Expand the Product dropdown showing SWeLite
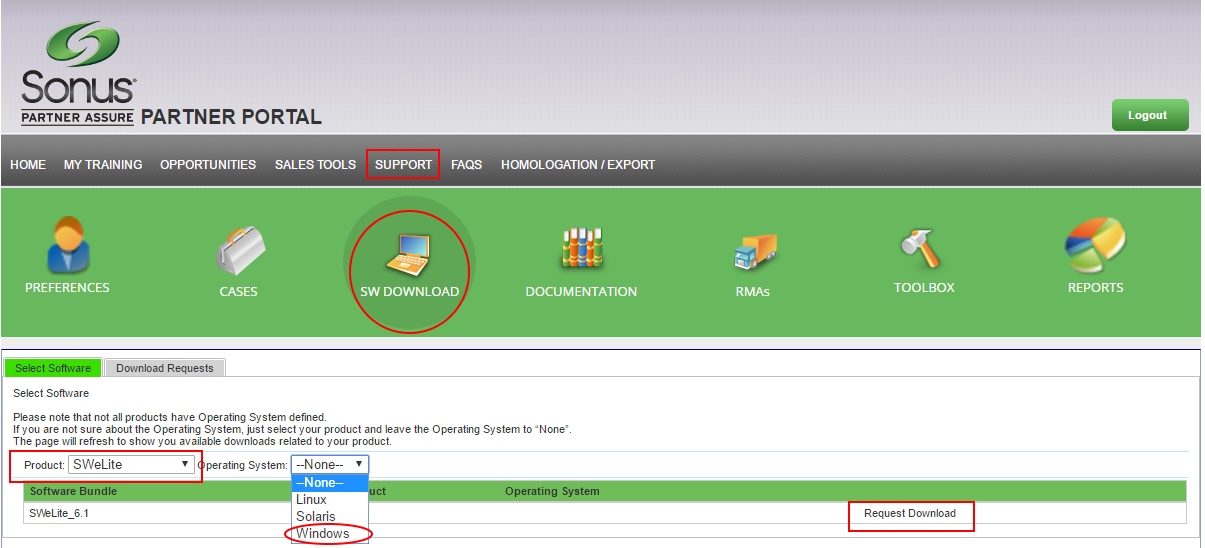Viewport: 1205px width, 548px height. click(x=132, y=465)
